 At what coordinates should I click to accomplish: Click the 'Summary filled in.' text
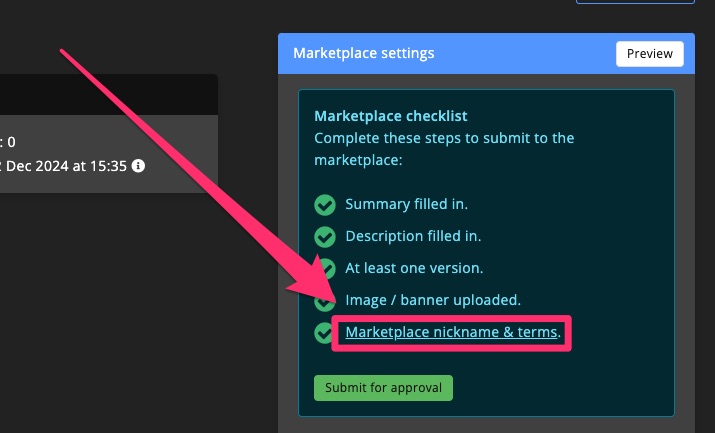pyautogui.click(x=406, y=204)
